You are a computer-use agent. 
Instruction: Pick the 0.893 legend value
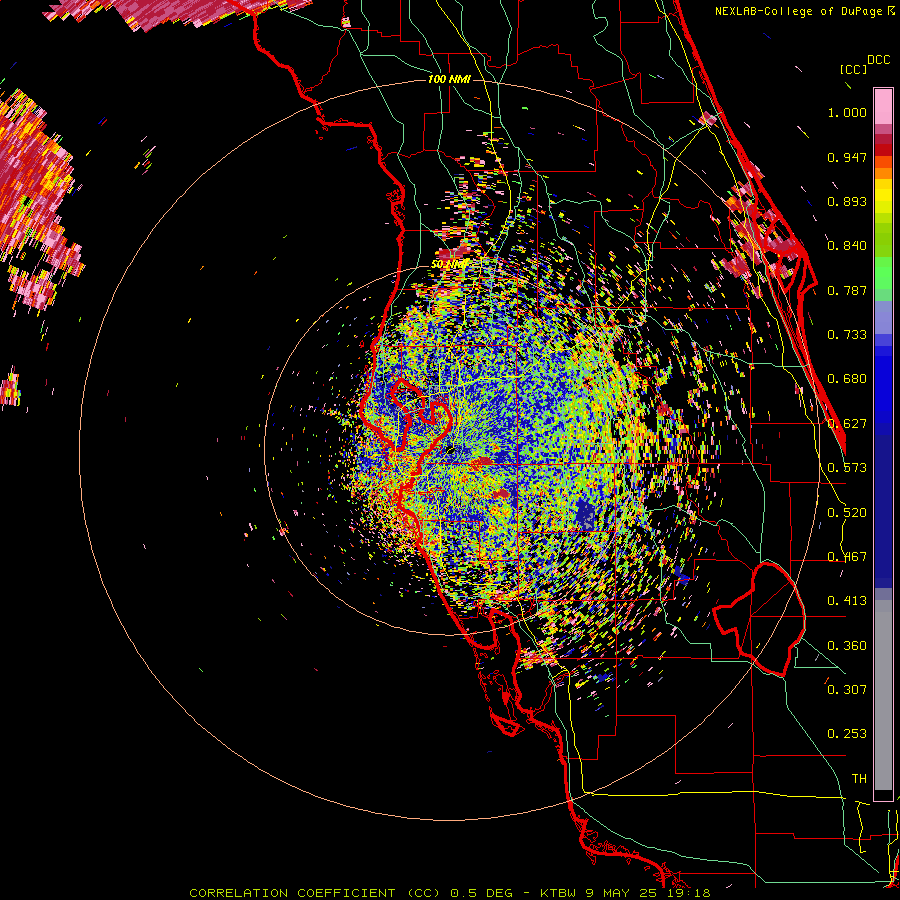847,201
